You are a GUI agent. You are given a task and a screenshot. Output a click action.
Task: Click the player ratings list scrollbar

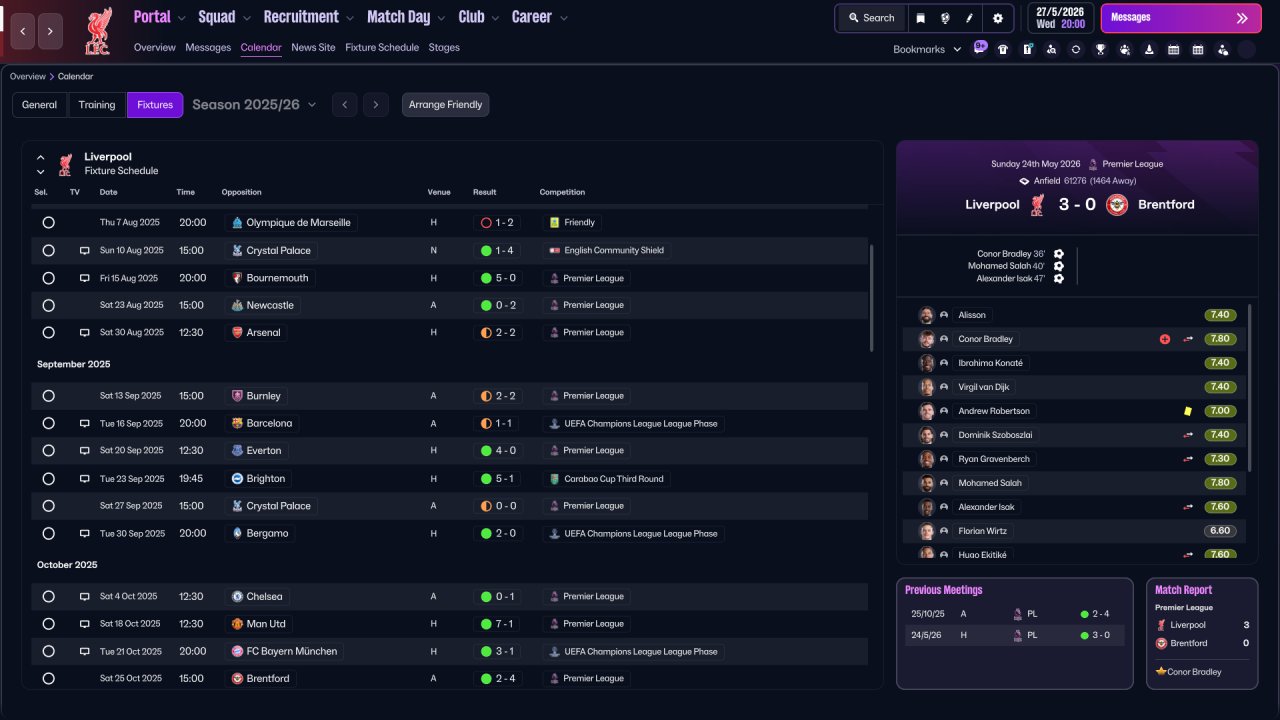tap(1250, 388)
